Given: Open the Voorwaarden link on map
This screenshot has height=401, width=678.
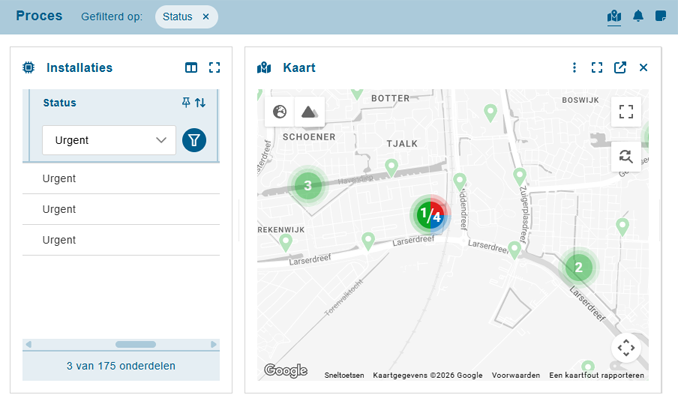Looking at the screenshot, I should pyautogui.click(x=515, y=375).
